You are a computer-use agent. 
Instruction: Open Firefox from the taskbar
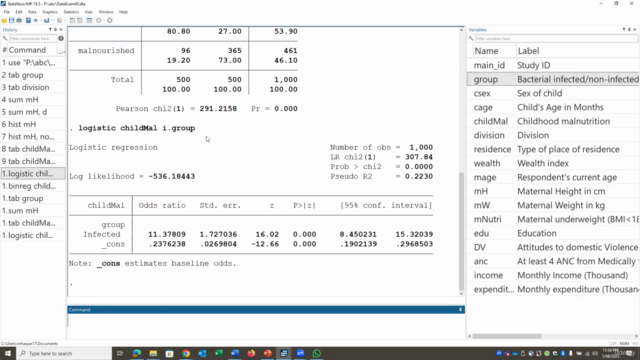(x=251, y=353)
